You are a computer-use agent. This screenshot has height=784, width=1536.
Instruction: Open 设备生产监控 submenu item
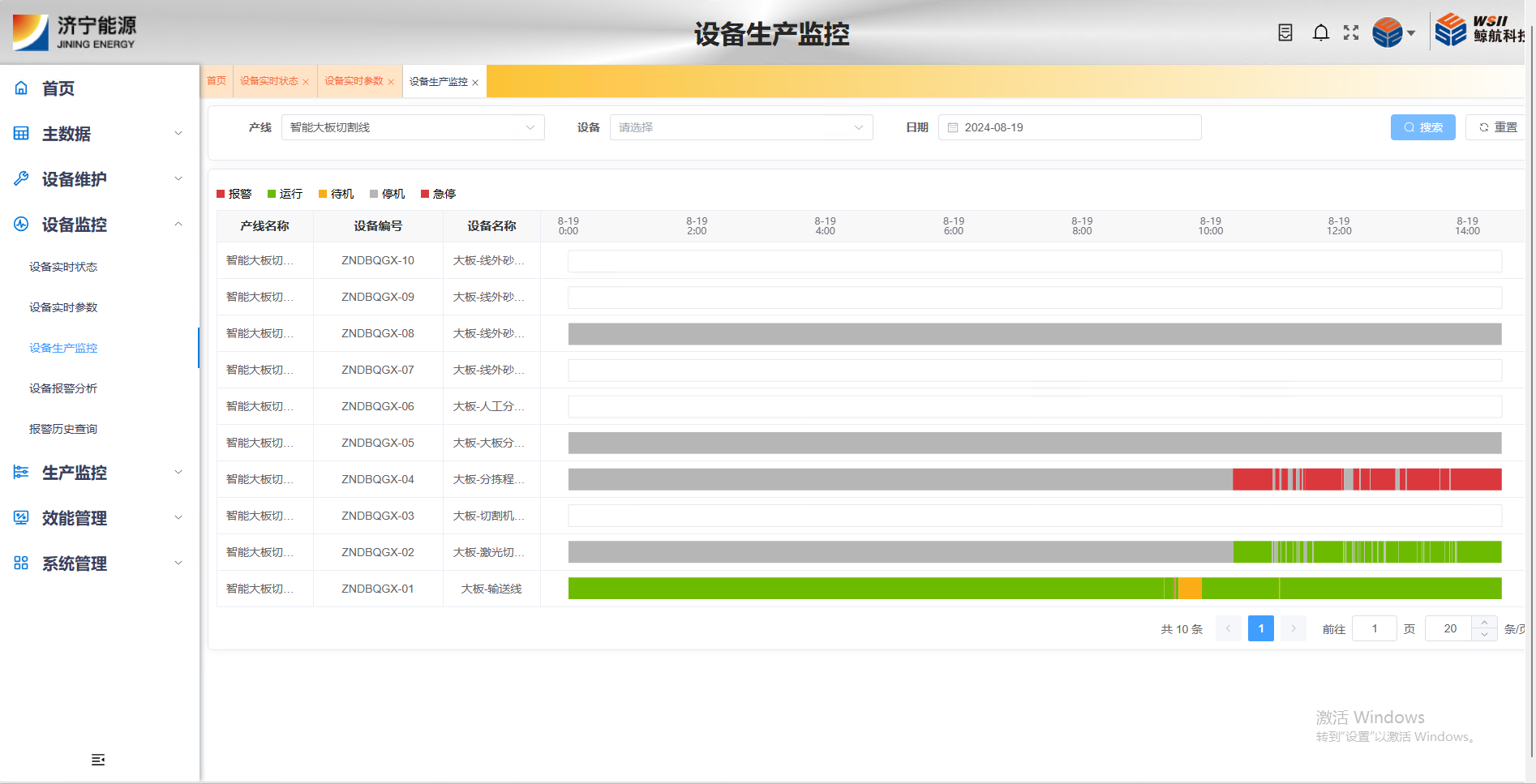click(63, 348)
